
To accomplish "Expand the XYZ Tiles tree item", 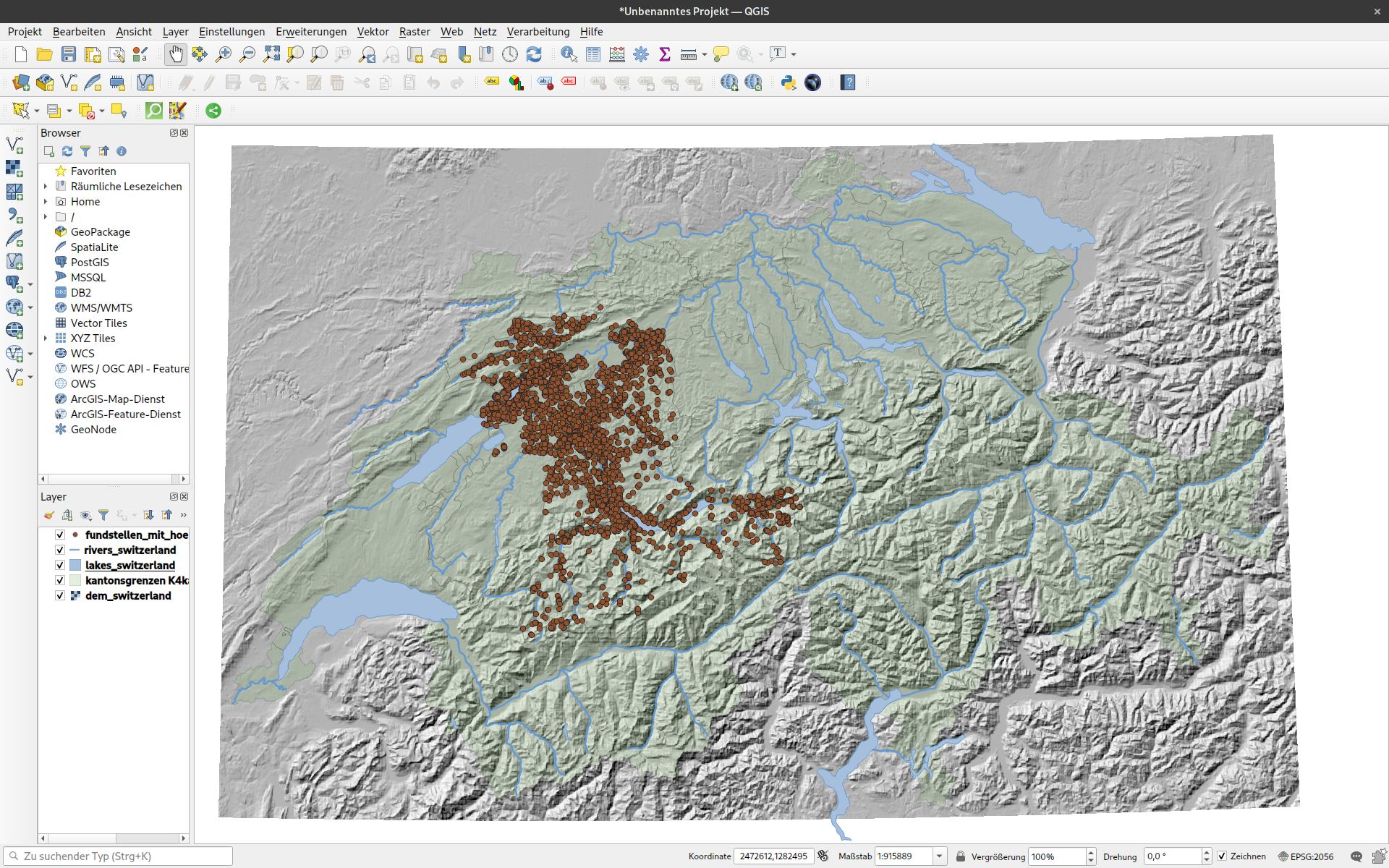I will point(46,338).
